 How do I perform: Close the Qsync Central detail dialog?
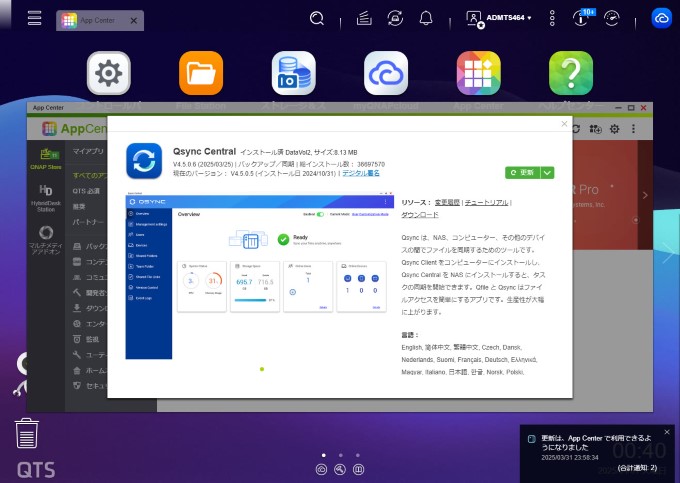[x=564, y=124]
